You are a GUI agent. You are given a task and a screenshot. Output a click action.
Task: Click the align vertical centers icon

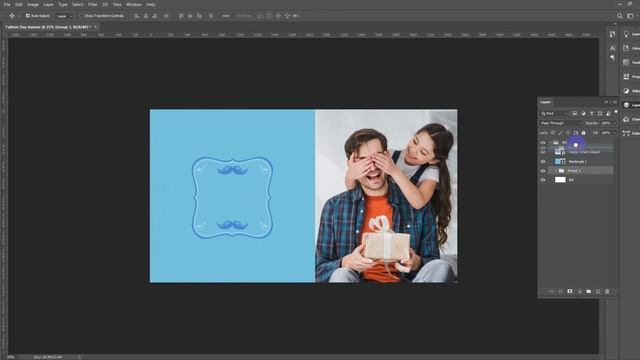click(190, 16)
